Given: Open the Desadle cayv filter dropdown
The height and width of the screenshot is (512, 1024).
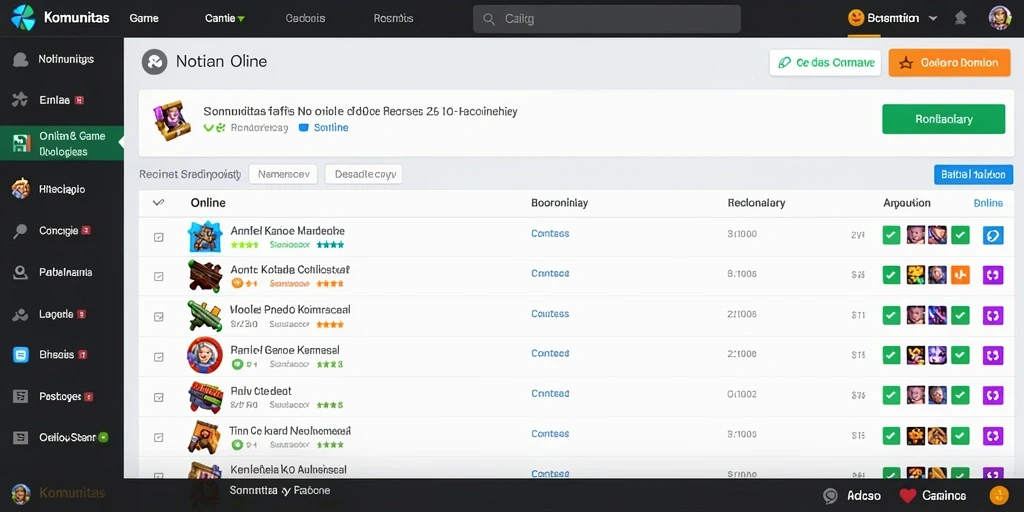Looking at the screenshot, I should 364,174.
